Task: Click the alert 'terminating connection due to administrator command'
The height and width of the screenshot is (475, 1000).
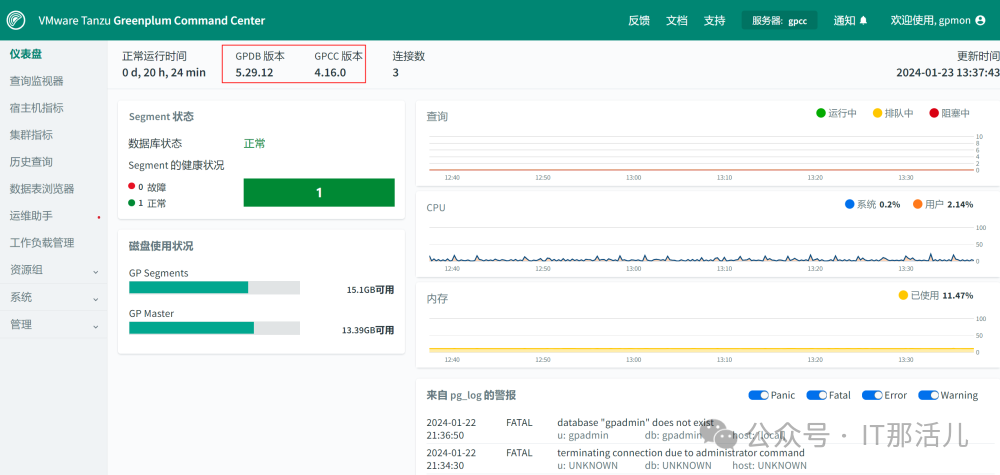Action: pyautogui.click(x=681, y=453)
